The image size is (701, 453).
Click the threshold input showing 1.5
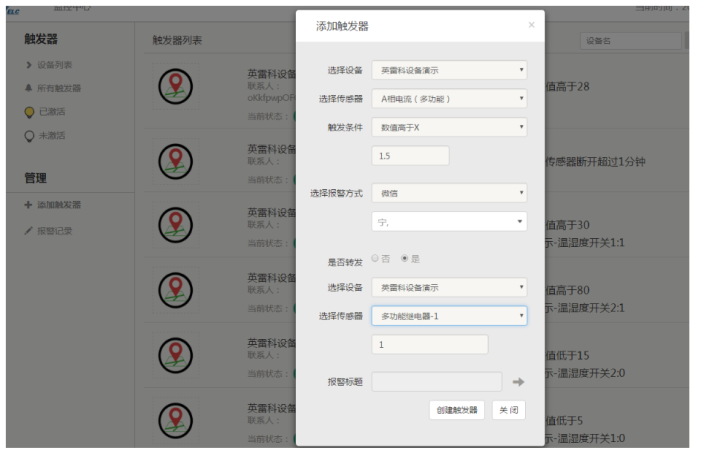point(410,156)
